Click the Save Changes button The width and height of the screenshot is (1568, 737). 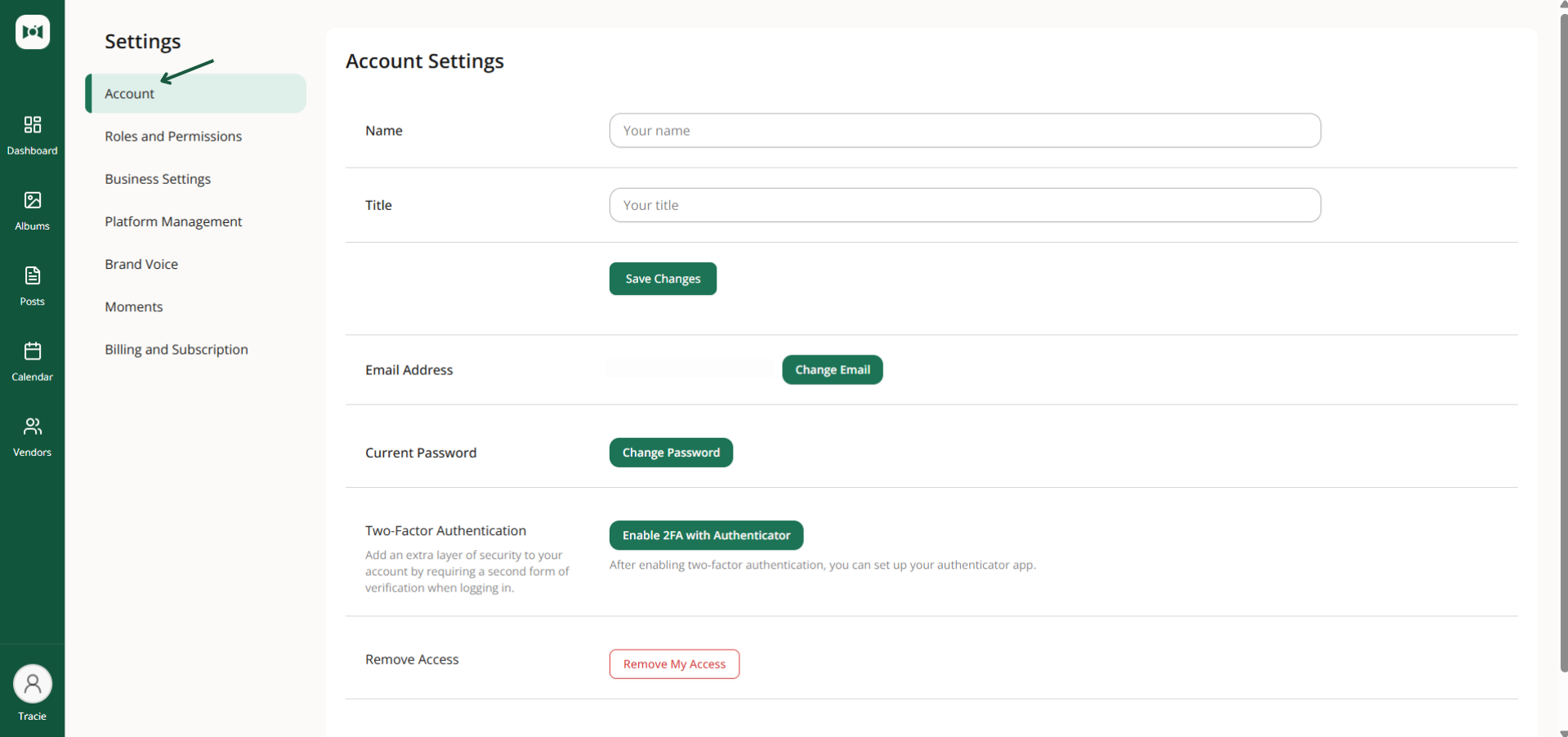(x=663, y=279)
